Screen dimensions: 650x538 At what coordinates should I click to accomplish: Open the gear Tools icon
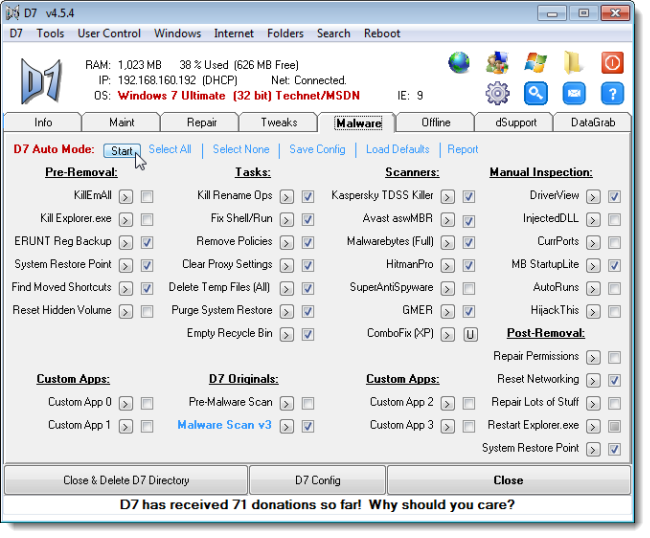pos(497,93)
